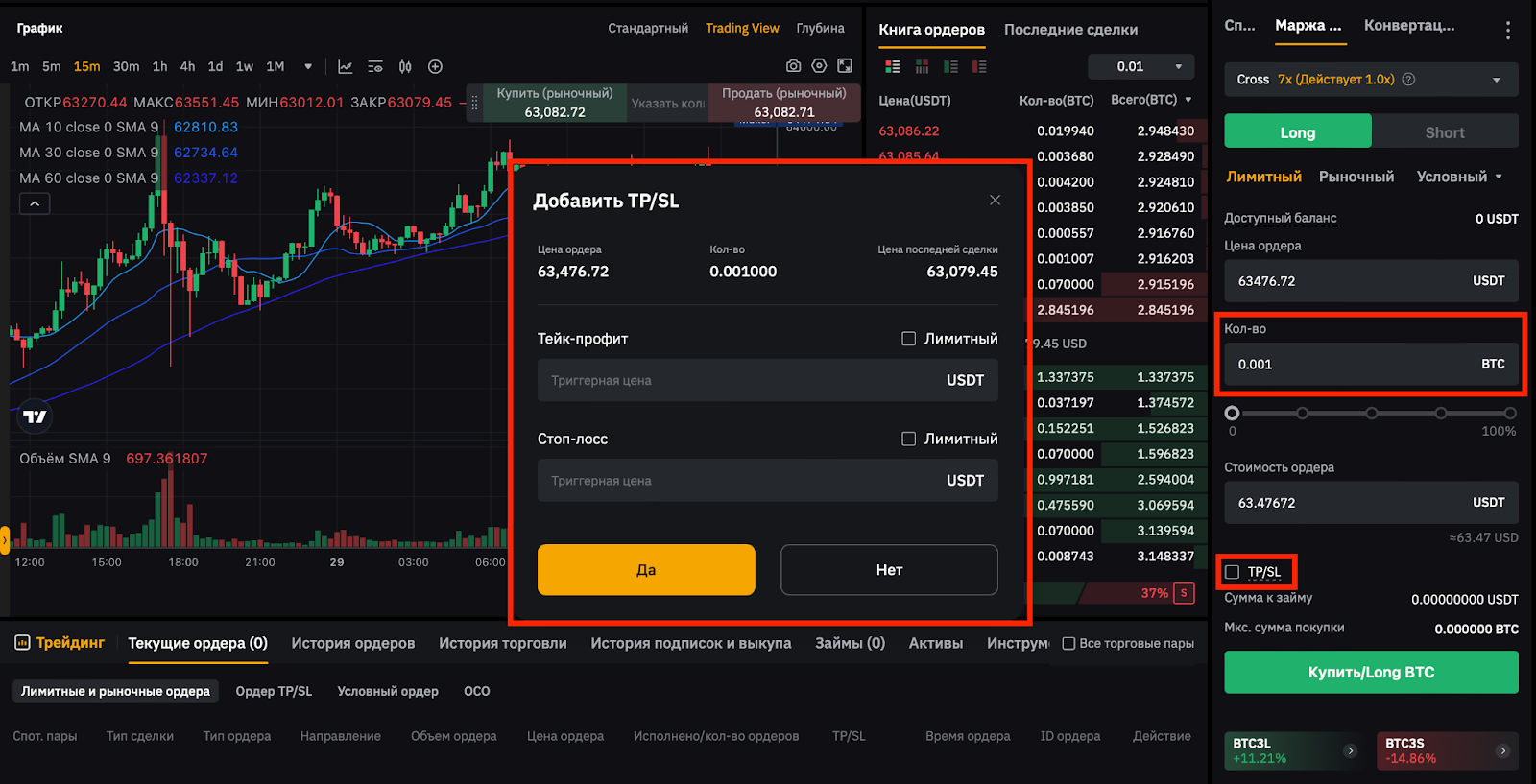The height and width of the screenshot is (784, 1536).
Task: Expand the Условный order type dropdown
Action: [x=1460, y=177]
